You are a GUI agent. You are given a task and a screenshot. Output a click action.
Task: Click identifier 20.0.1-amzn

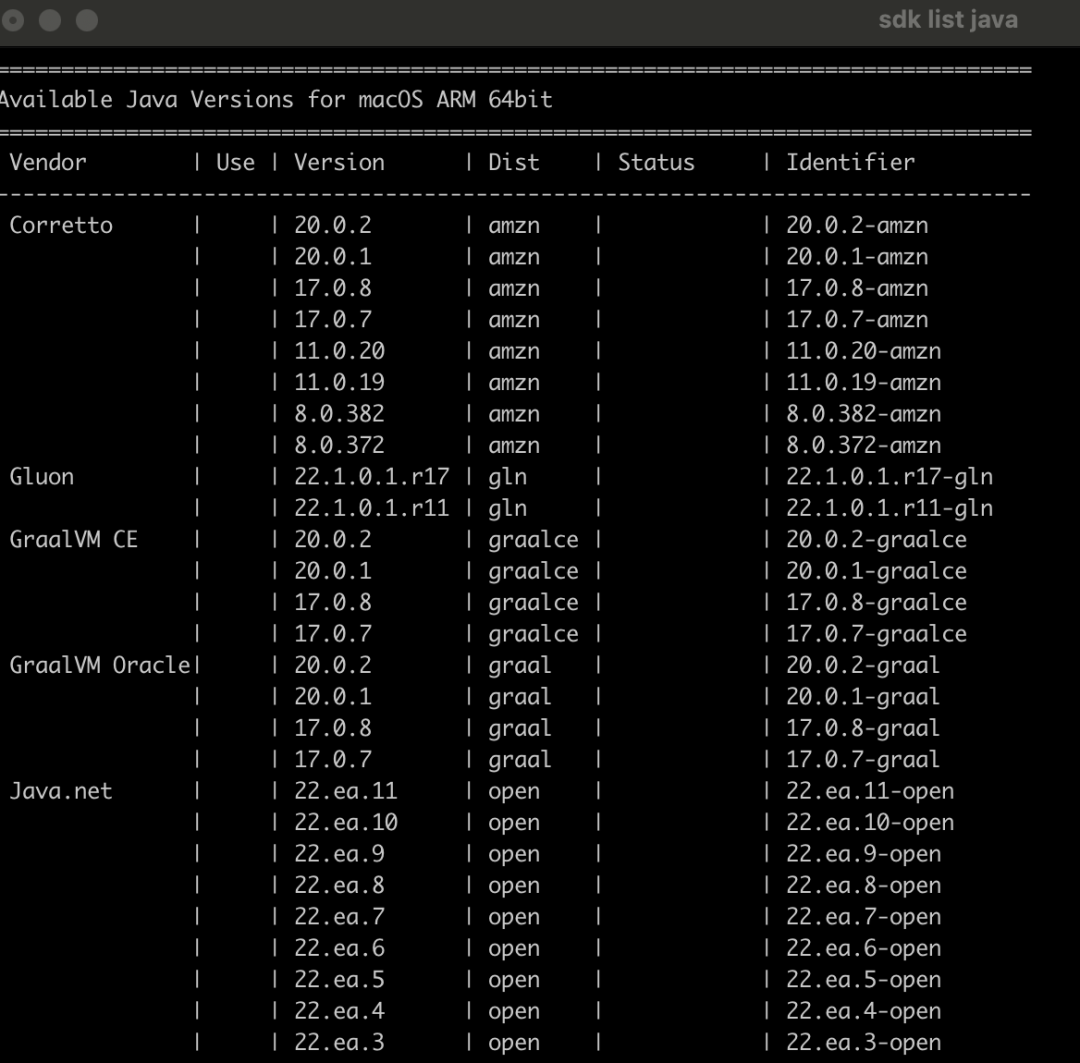click(x=858, y=257)
